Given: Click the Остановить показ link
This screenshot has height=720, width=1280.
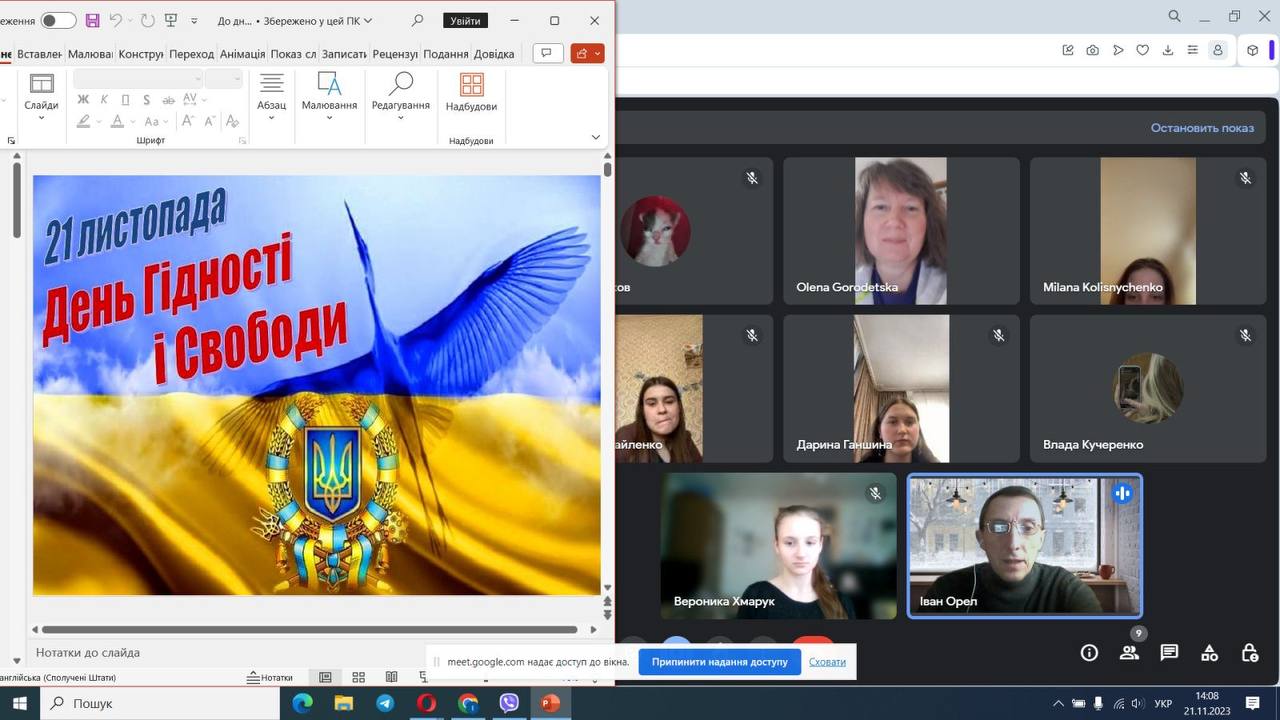Looking at the screenshot, I should click(1202, 128).
